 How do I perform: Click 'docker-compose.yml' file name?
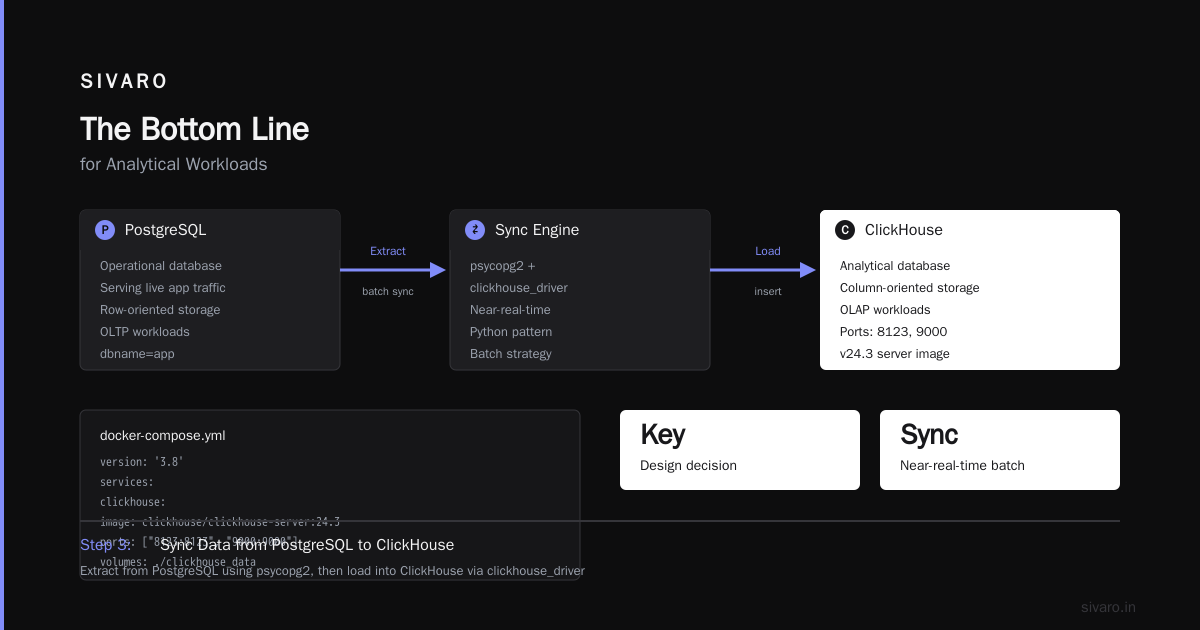(x=163, y=436)
